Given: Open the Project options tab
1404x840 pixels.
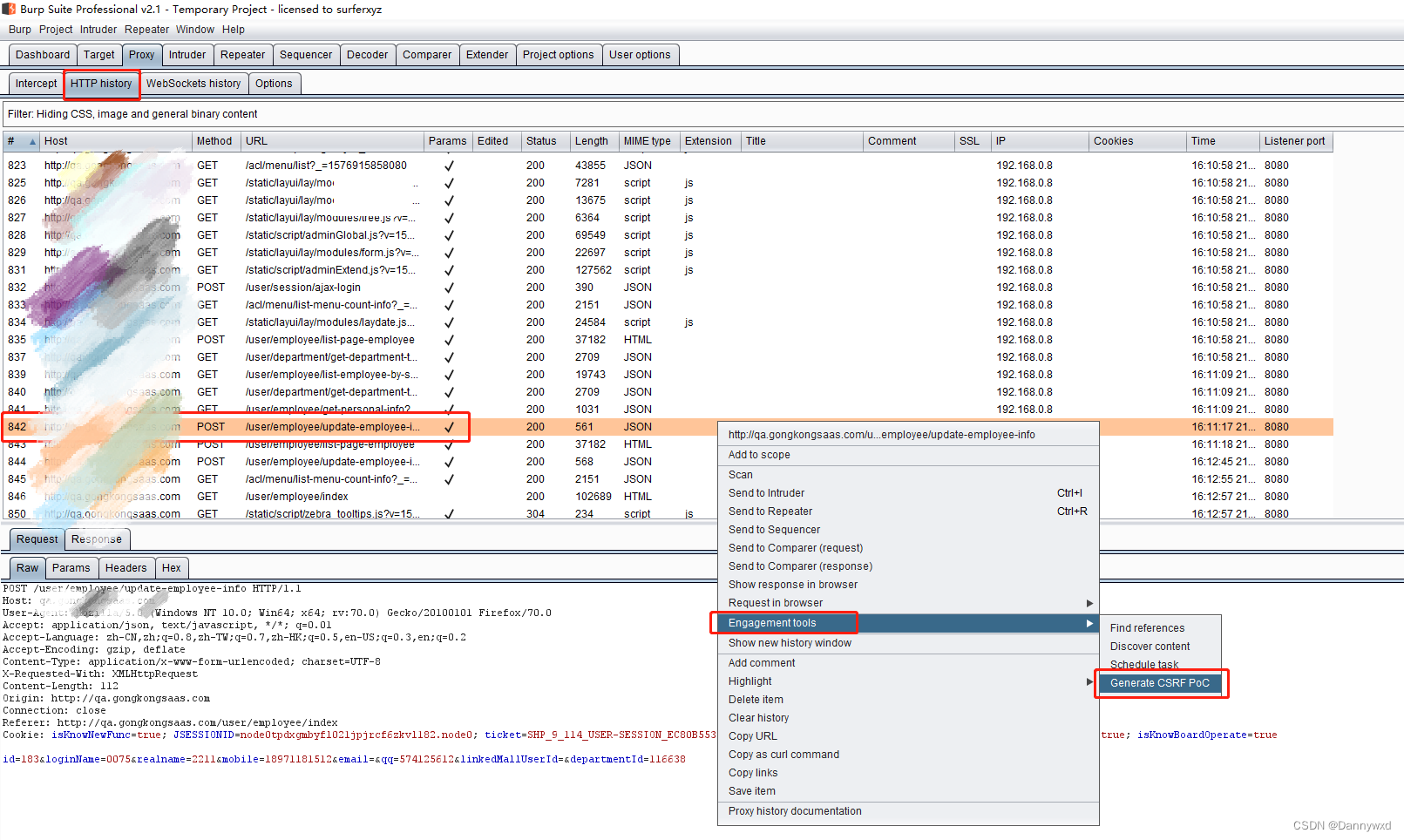Looking at the screenshot, I should [x=559, y=55].
